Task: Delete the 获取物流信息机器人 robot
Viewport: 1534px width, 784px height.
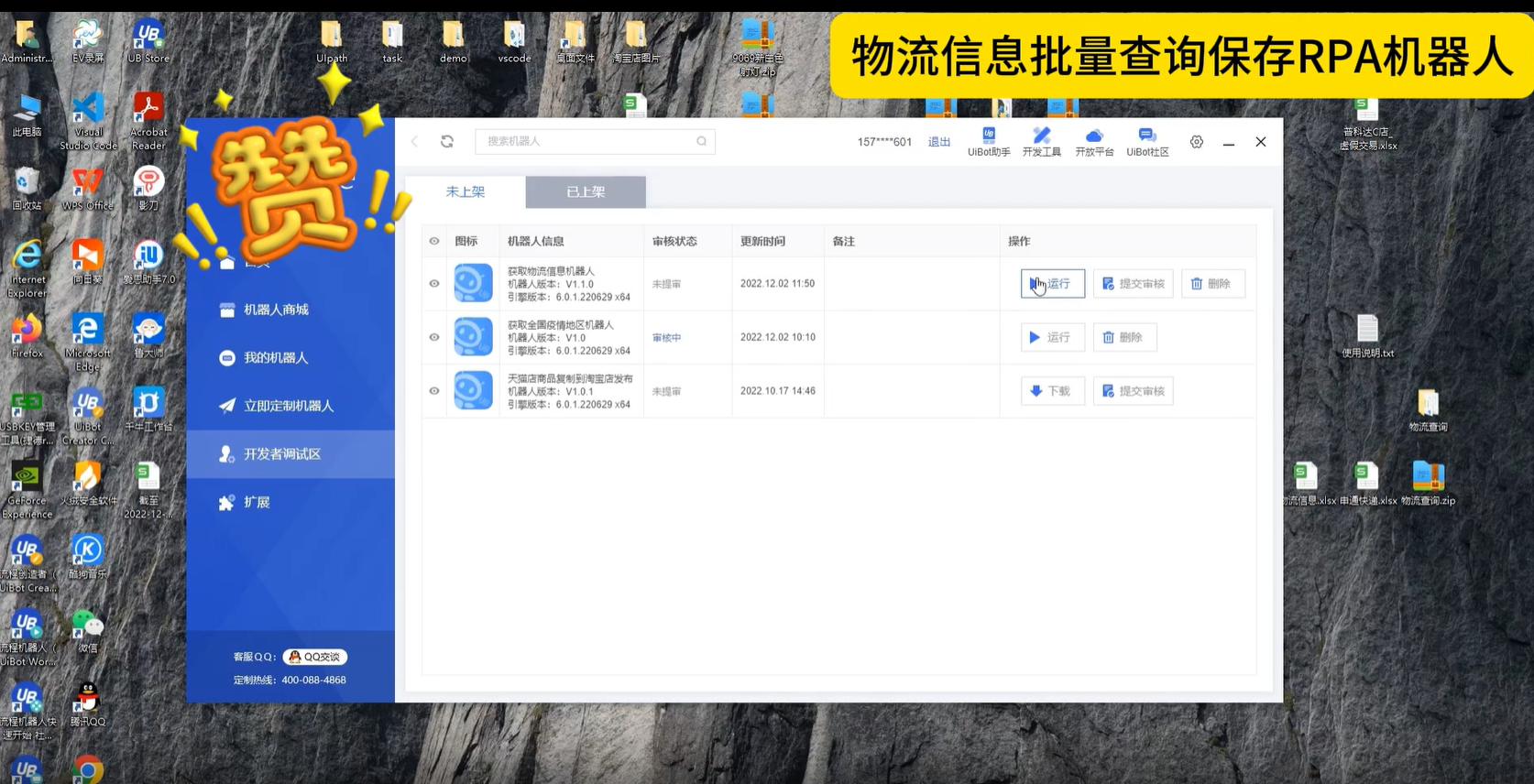Action: 1212,284
